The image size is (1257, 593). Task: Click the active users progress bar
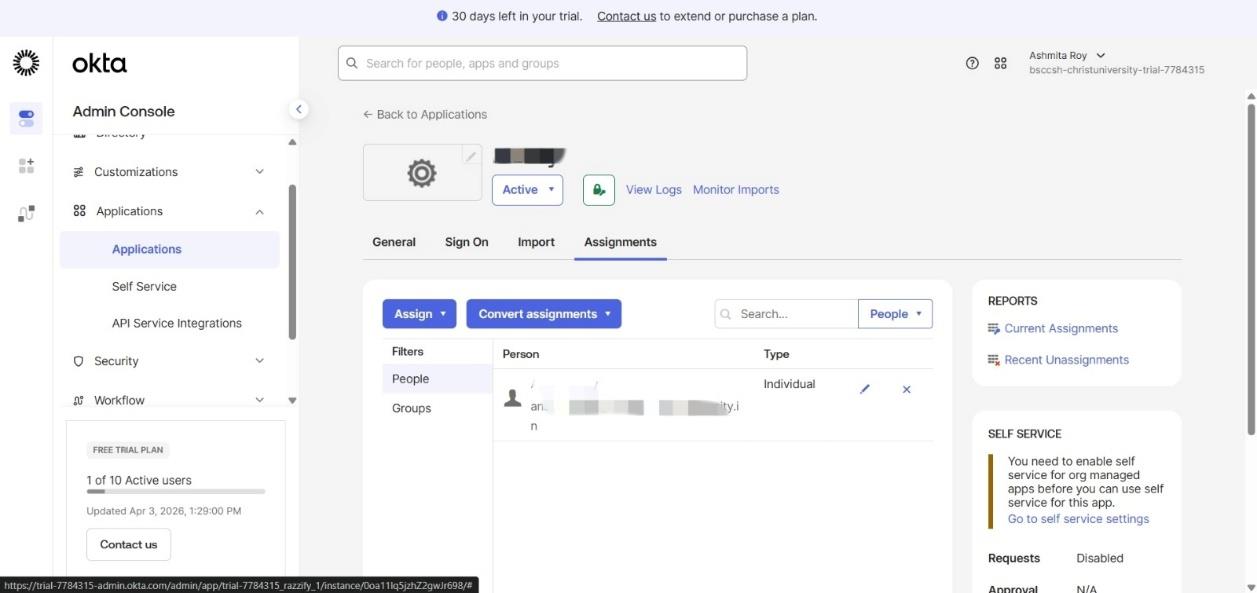176,492
